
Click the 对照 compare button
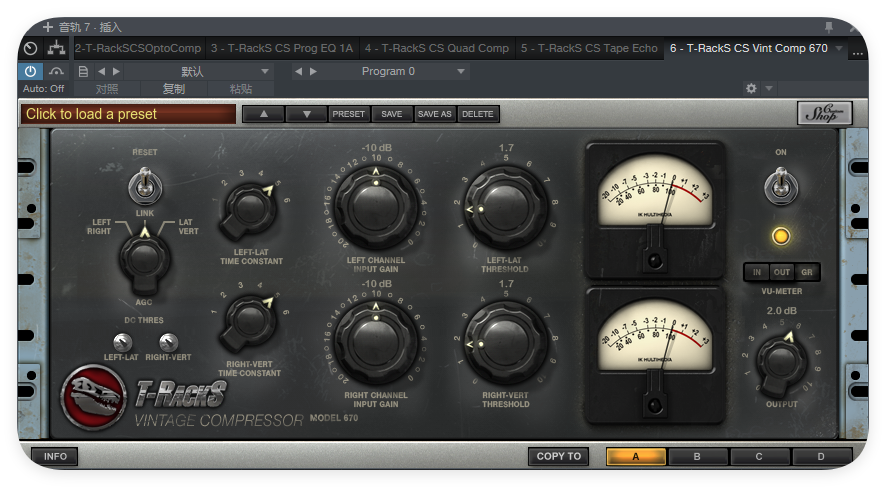click(x=107, y=89)
